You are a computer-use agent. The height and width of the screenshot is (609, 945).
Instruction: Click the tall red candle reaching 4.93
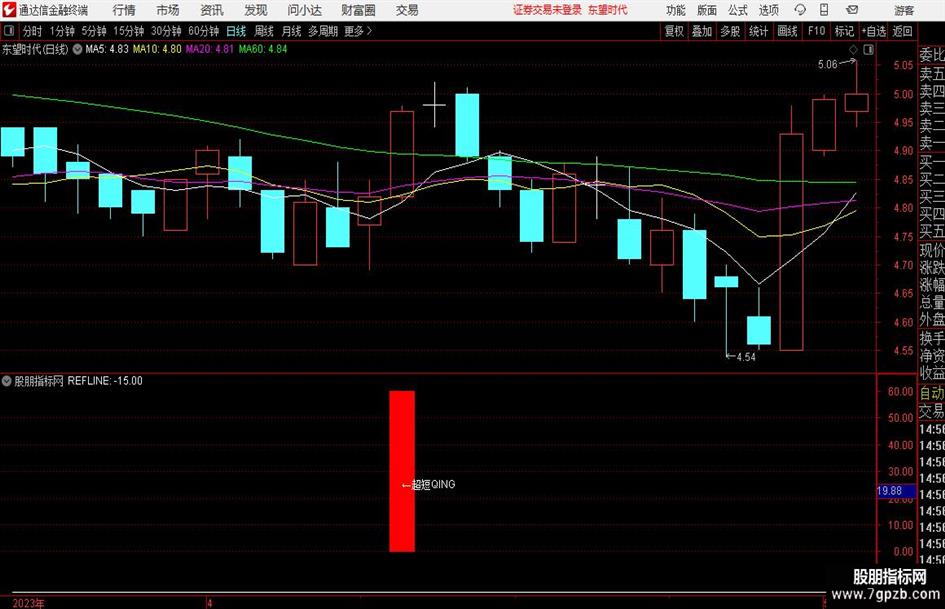791,242
